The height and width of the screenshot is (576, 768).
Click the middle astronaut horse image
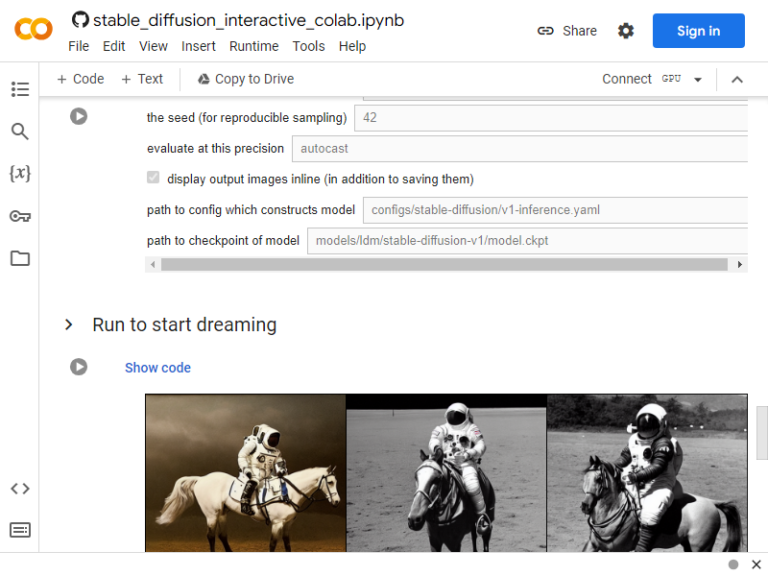click(446, 473)
